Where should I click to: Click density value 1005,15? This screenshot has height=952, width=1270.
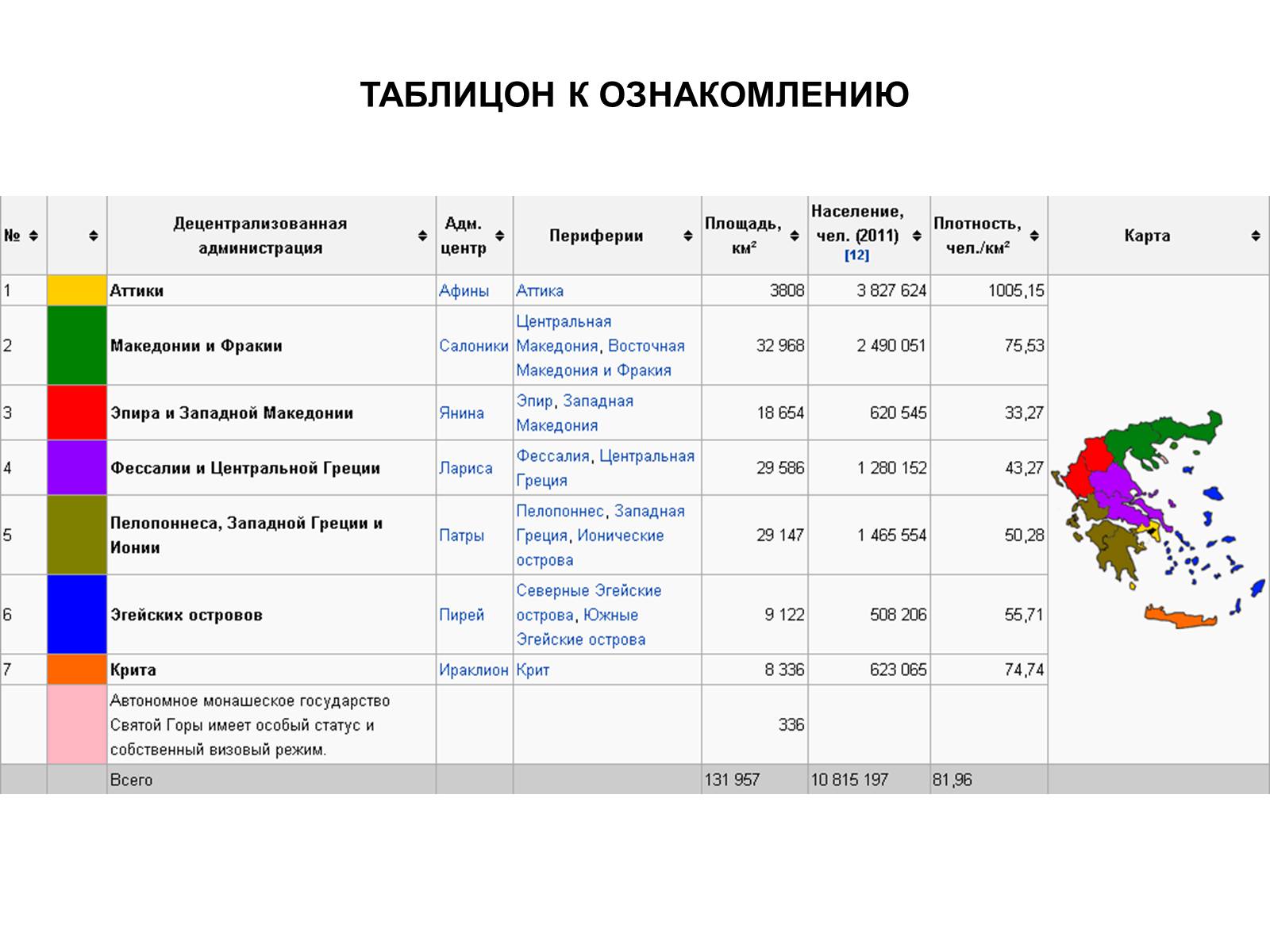1016,290
